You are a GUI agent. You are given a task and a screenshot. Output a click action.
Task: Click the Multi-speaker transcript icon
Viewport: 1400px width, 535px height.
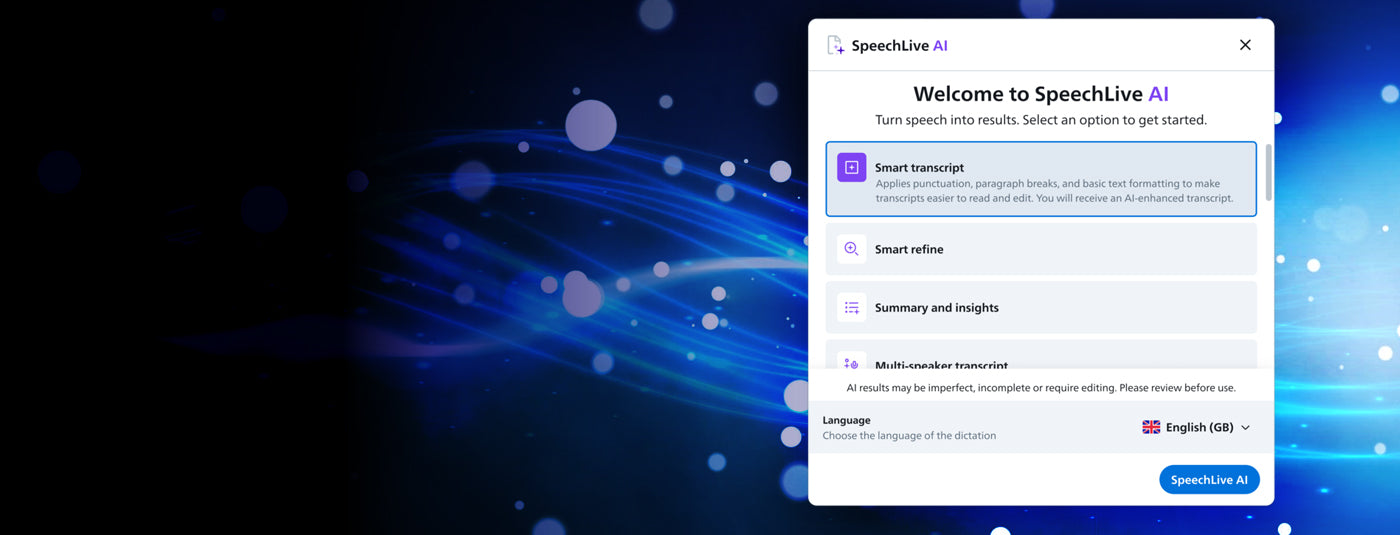[851, 363]
